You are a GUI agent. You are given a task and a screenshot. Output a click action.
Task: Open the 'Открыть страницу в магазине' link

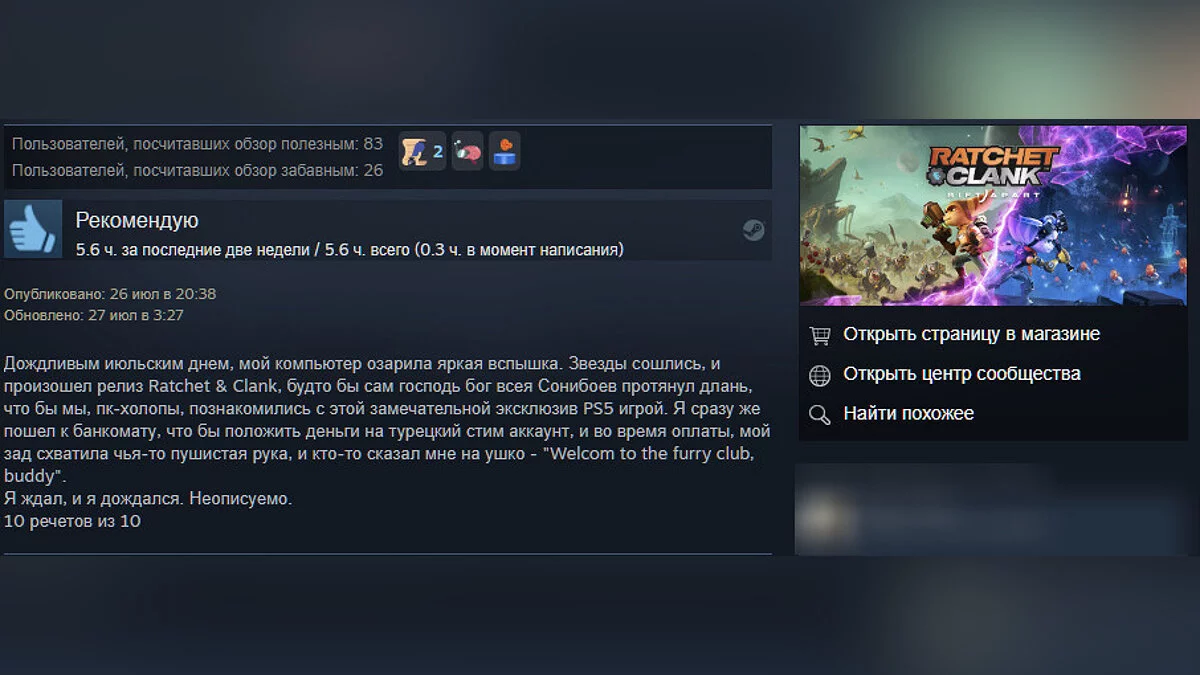[x=971, y=334]
